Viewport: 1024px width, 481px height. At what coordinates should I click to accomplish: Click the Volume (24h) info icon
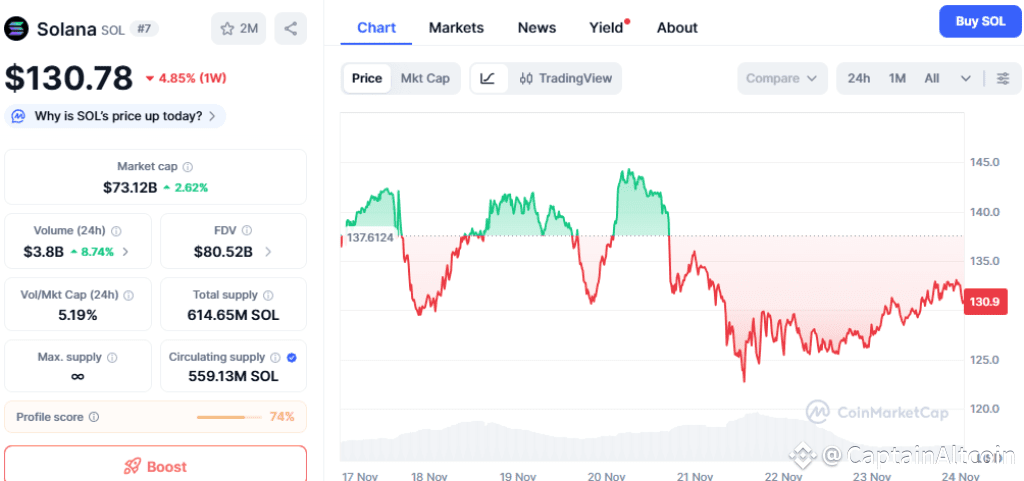[116, 231]
